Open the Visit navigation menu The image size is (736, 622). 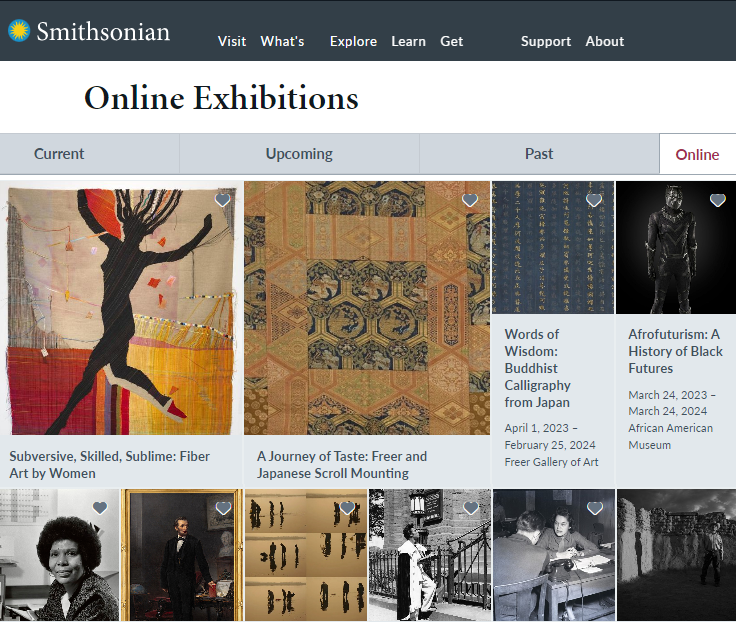(232, 41)
